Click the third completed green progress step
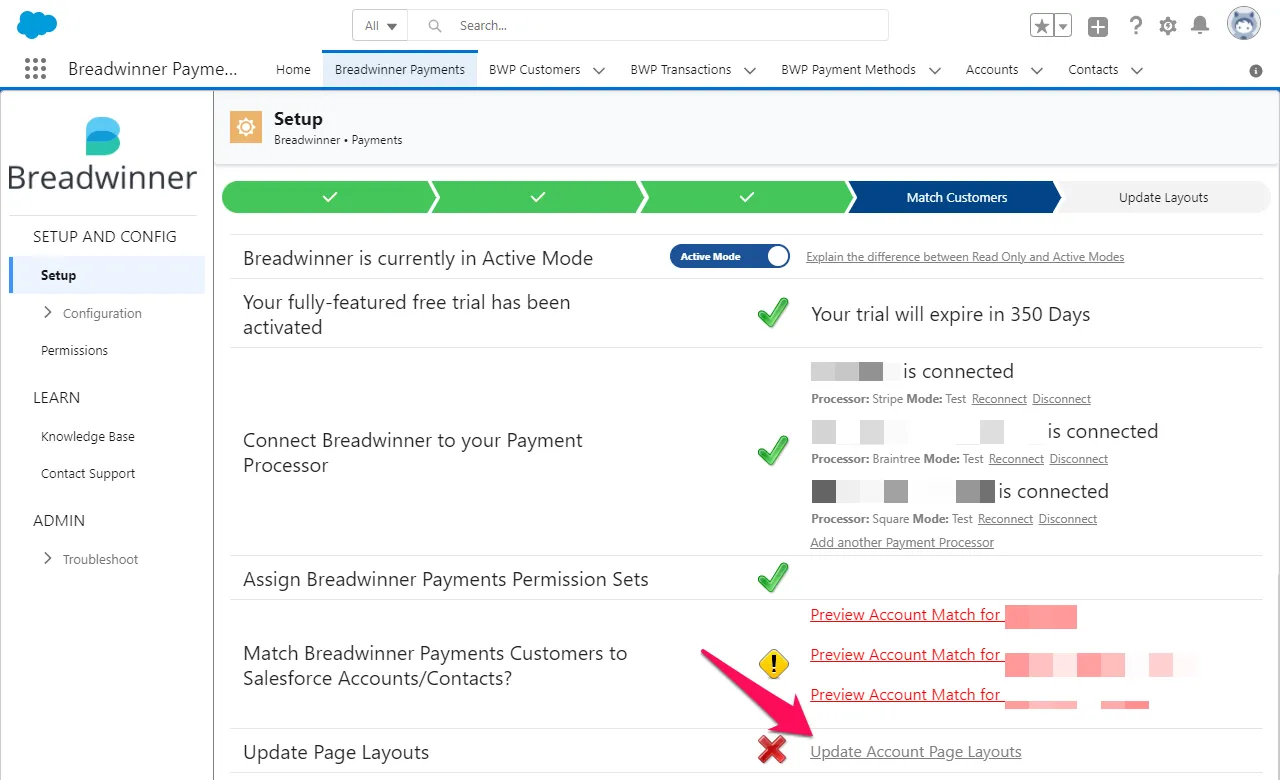Viewport: 1280px width, 780px height. coord(746,198)
